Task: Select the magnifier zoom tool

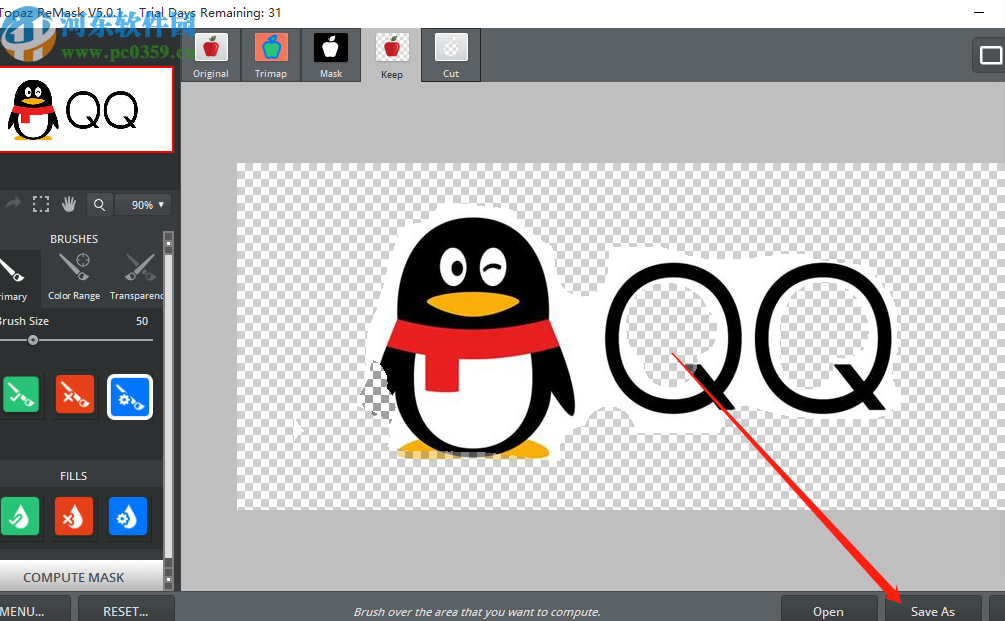Action: 99,204
